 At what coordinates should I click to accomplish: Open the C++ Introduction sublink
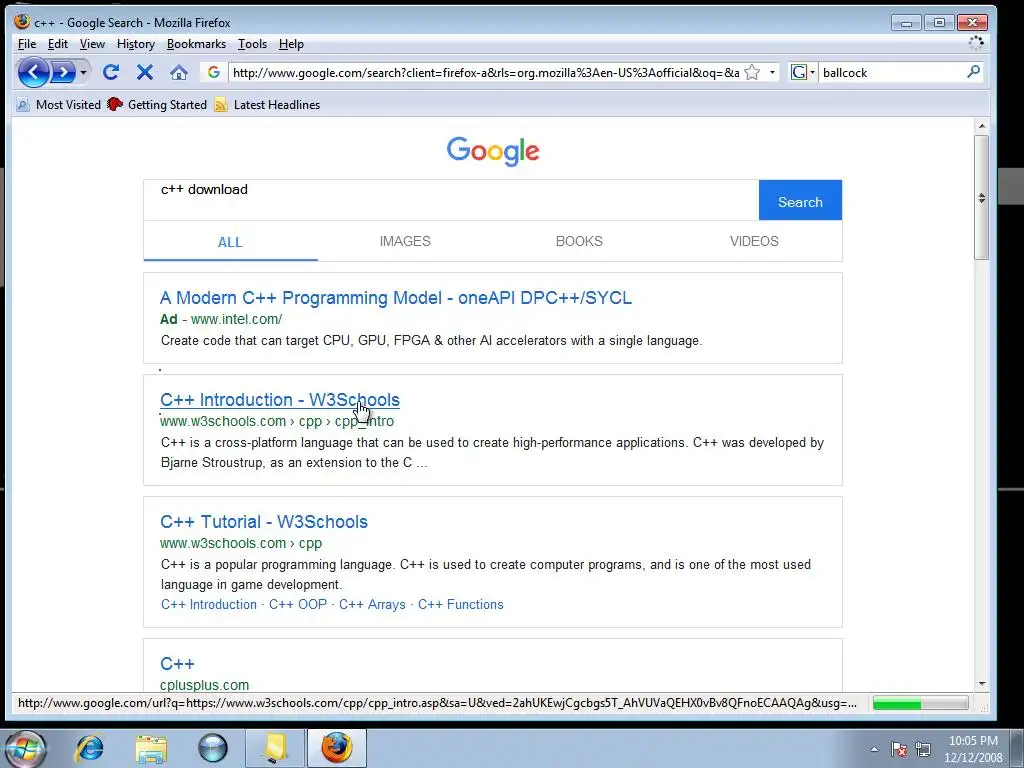209,605
